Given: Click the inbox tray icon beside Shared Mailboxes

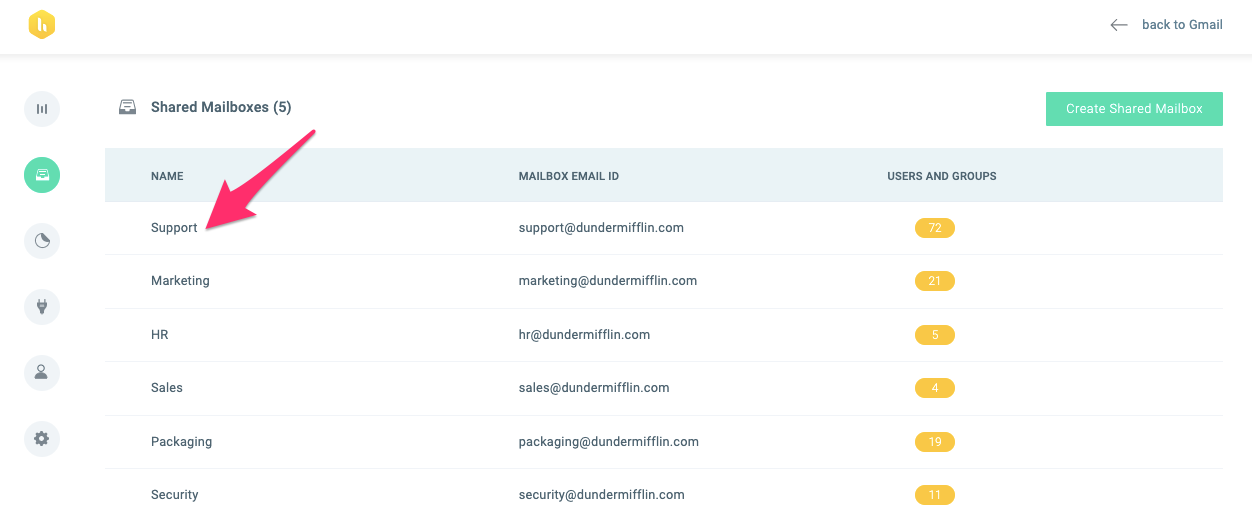Looking at the screenshot, I should [x=127, y=107].
